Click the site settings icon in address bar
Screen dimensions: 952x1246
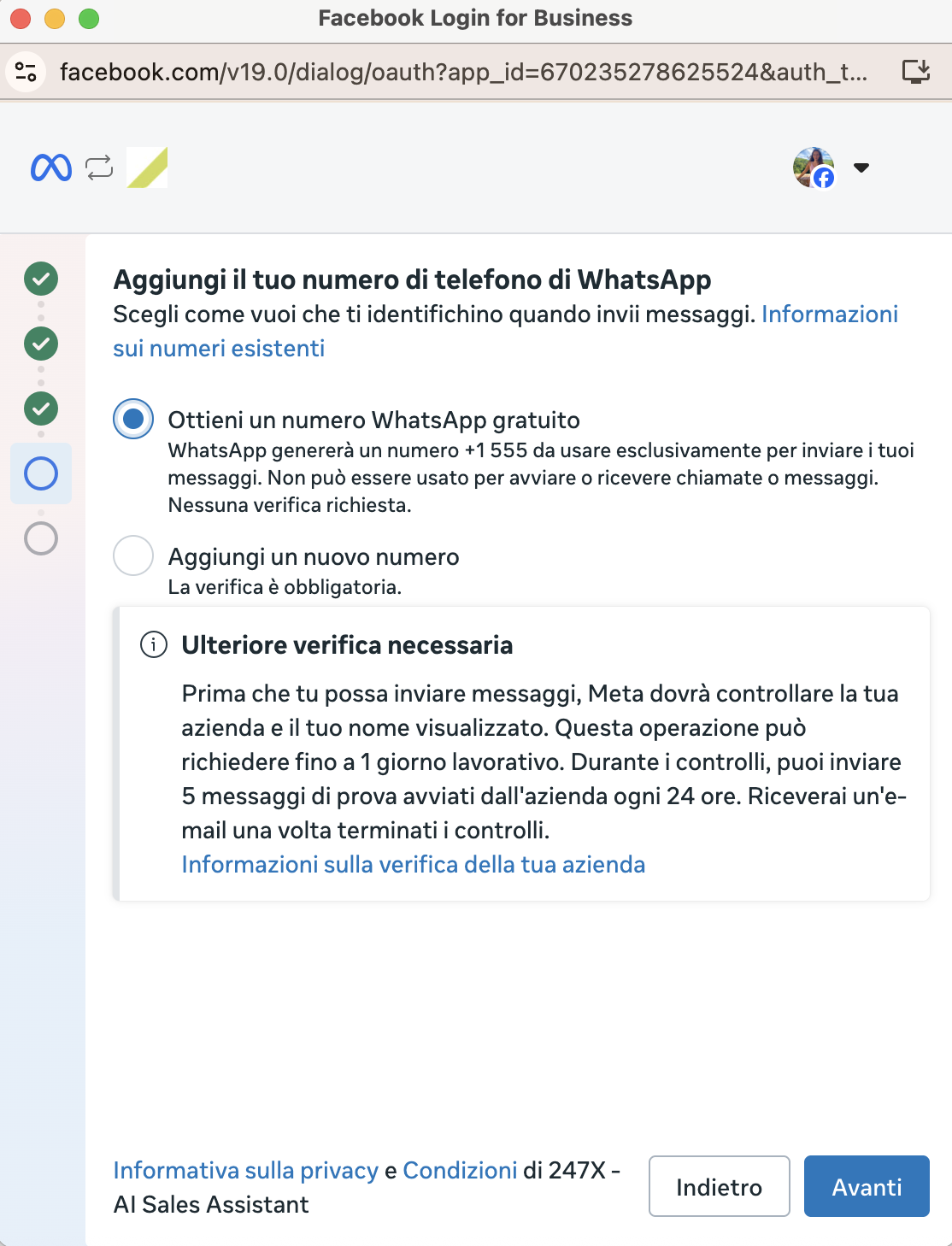tap(26, 72)
